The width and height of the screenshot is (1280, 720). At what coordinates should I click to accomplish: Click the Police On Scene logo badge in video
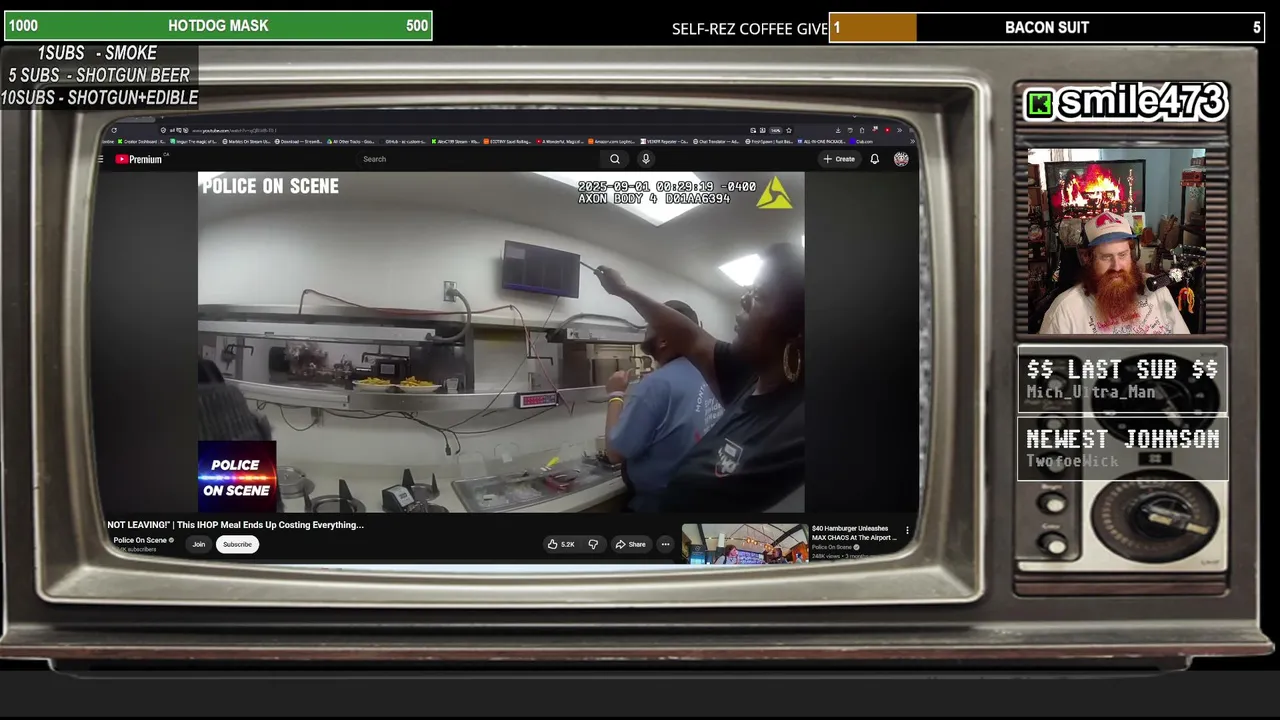(237, 477)
